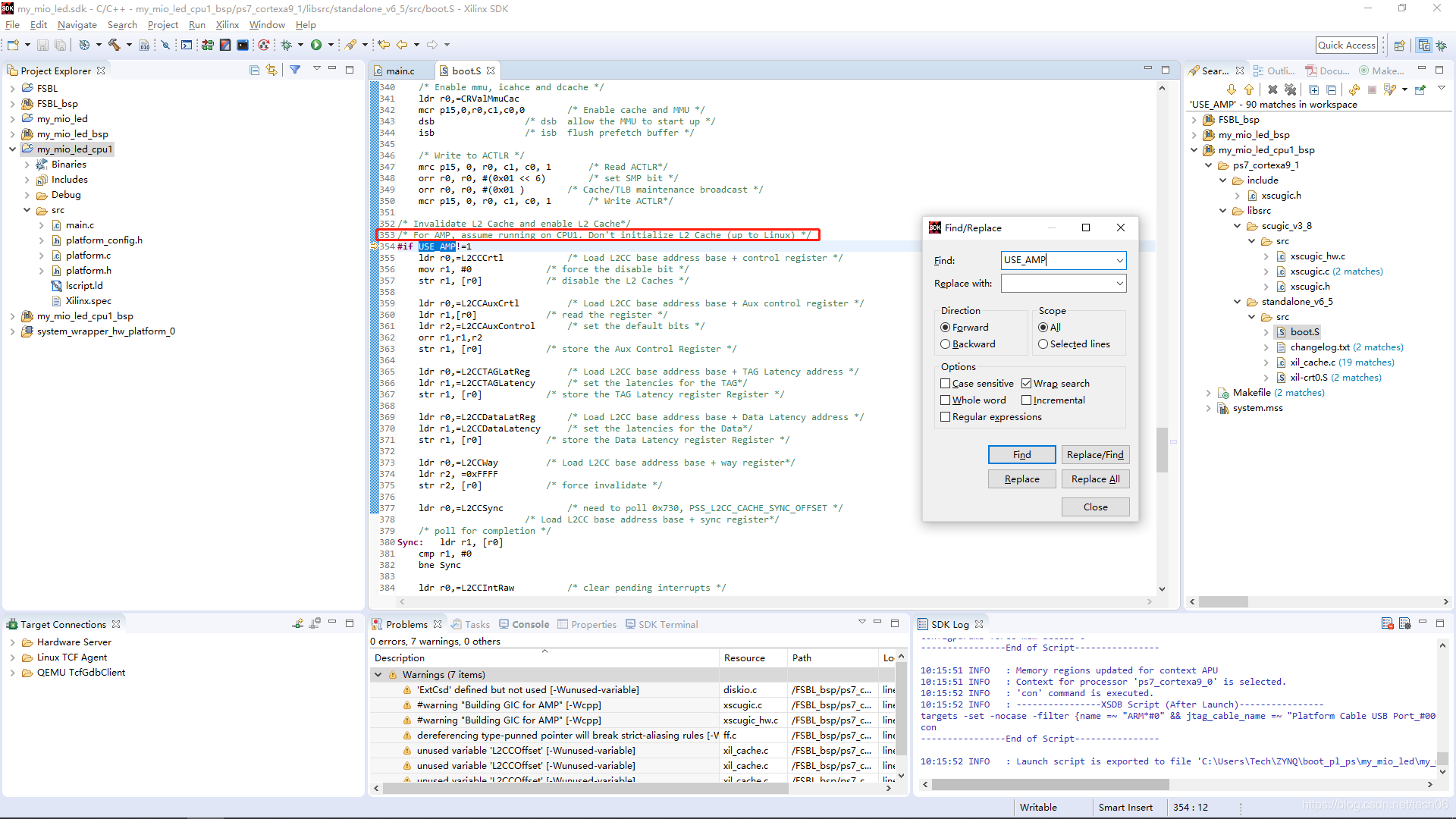Screen dimensions: 1456x819
Task: Enable Case sensitive option
Action: (x=946, y=384)
